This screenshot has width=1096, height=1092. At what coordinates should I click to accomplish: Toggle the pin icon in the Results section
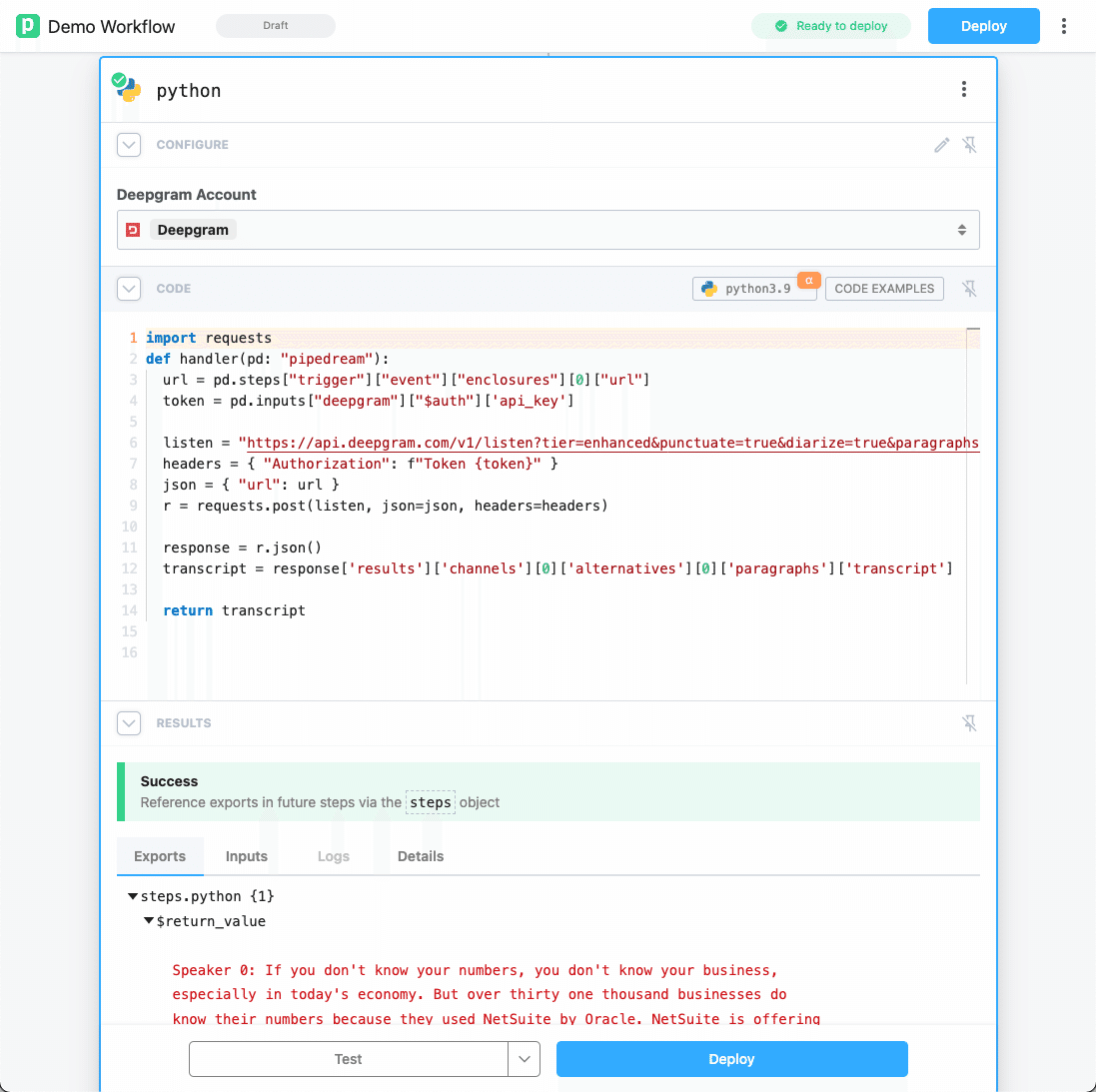[x=969, y=723]
